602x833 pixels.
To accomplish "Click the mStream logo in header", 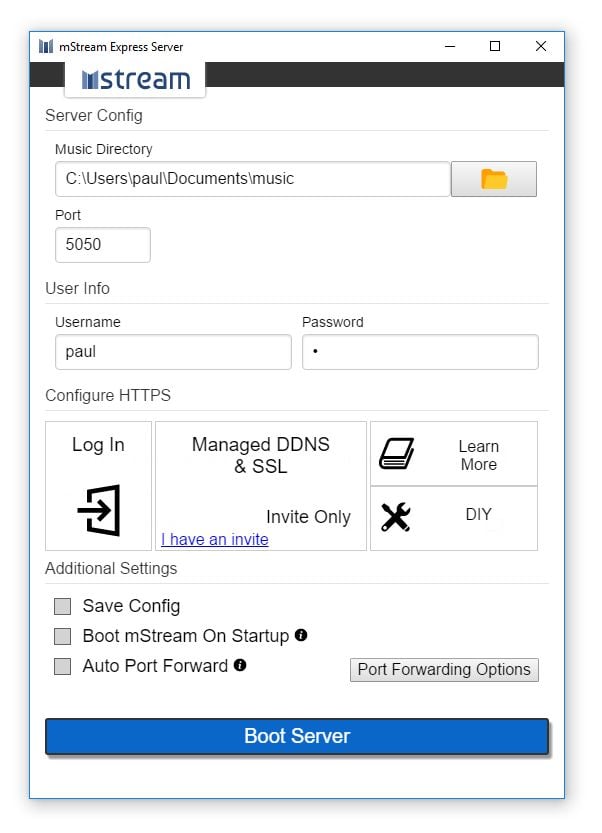I will [135, 80].
